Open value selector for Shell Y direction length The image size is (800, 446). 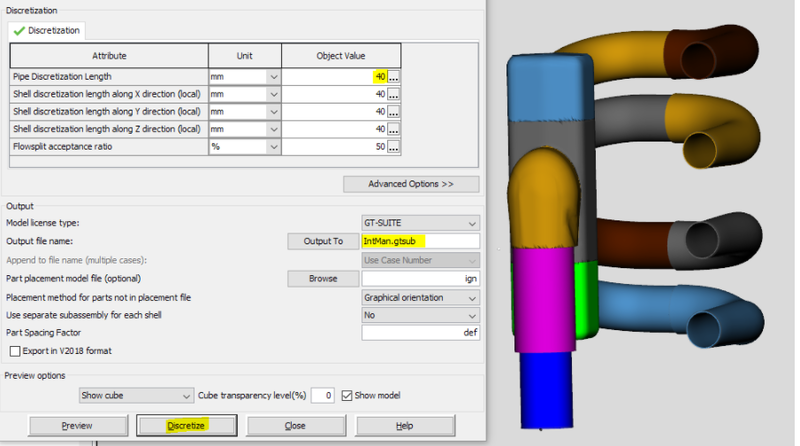[x=393, y=112]
